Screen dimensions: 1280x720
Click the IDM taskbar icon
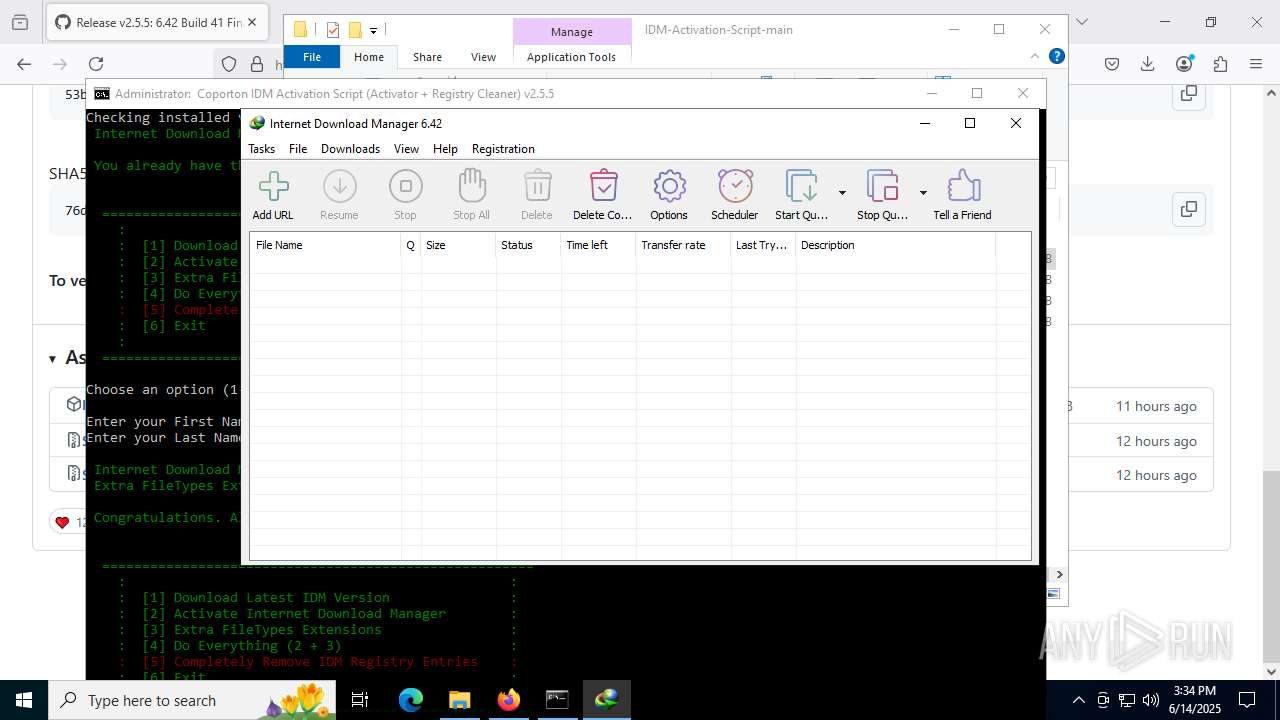606,700
